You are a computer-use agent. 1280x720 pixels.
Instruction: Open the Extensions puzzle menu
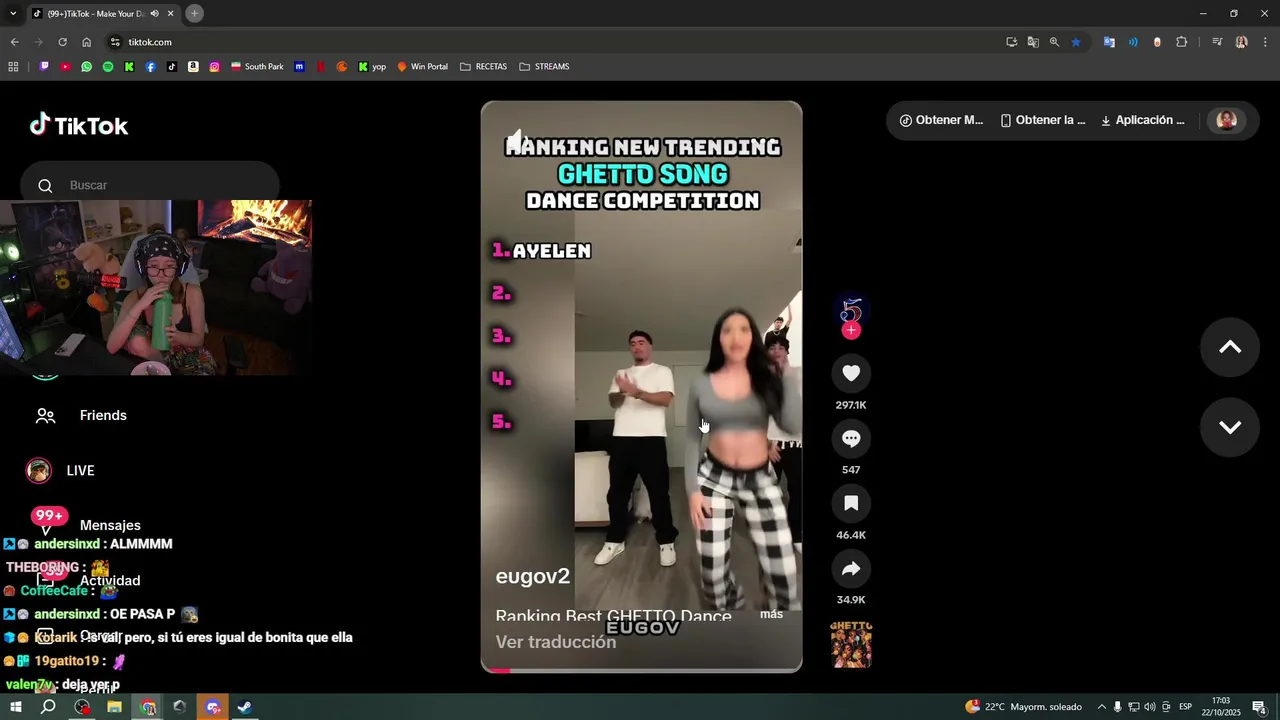click(1182, 42)
